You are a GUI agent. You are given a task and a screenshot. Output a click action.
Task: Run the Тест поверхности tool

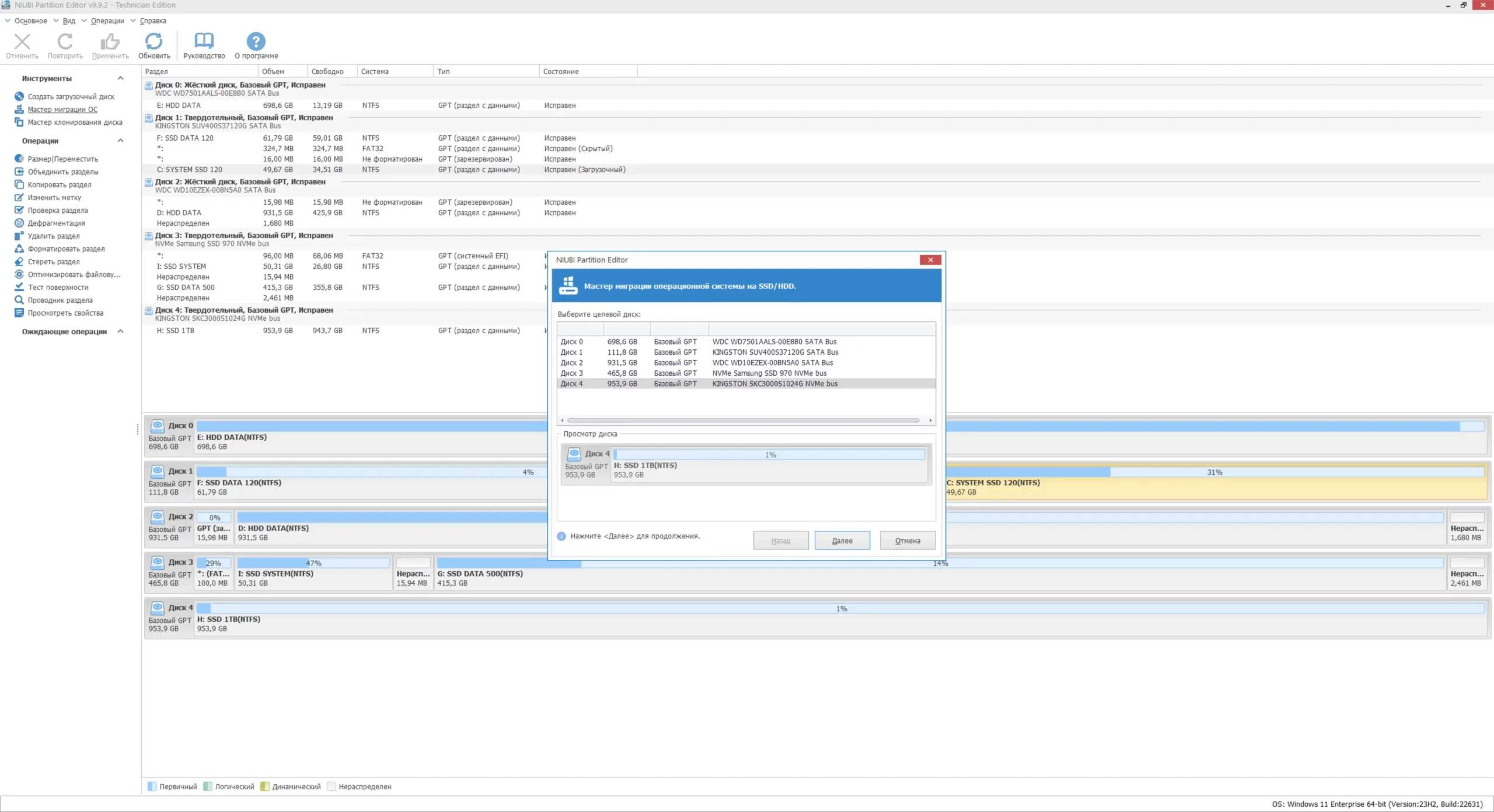tap(57, 287)
